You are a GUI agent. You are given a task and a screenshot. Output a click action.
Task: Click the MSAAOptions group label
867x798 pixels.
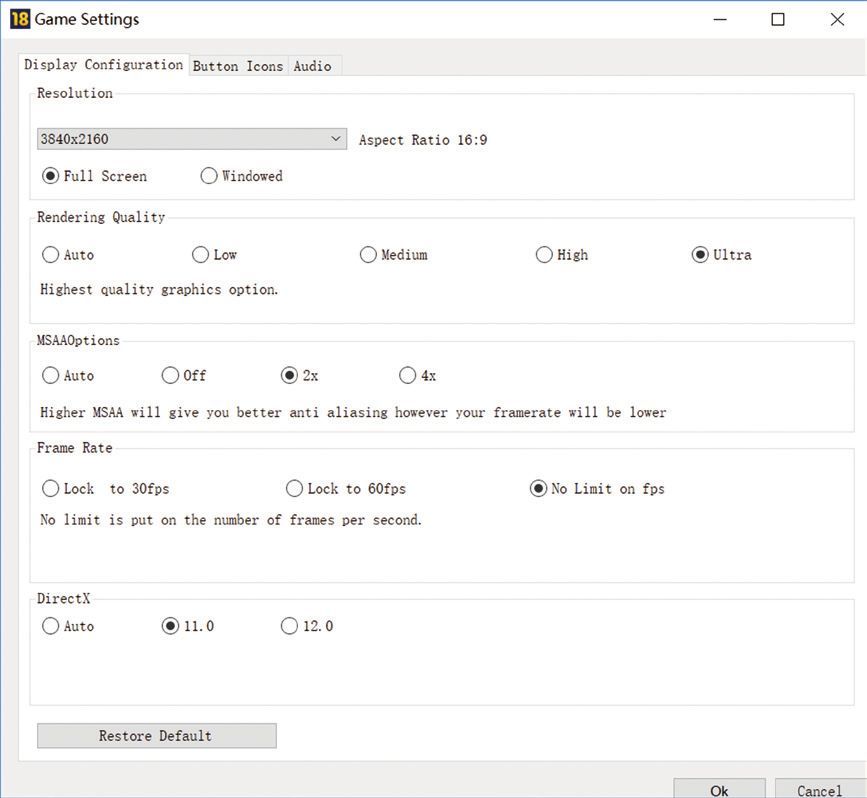pyautogui.click(x=78, y=340)
